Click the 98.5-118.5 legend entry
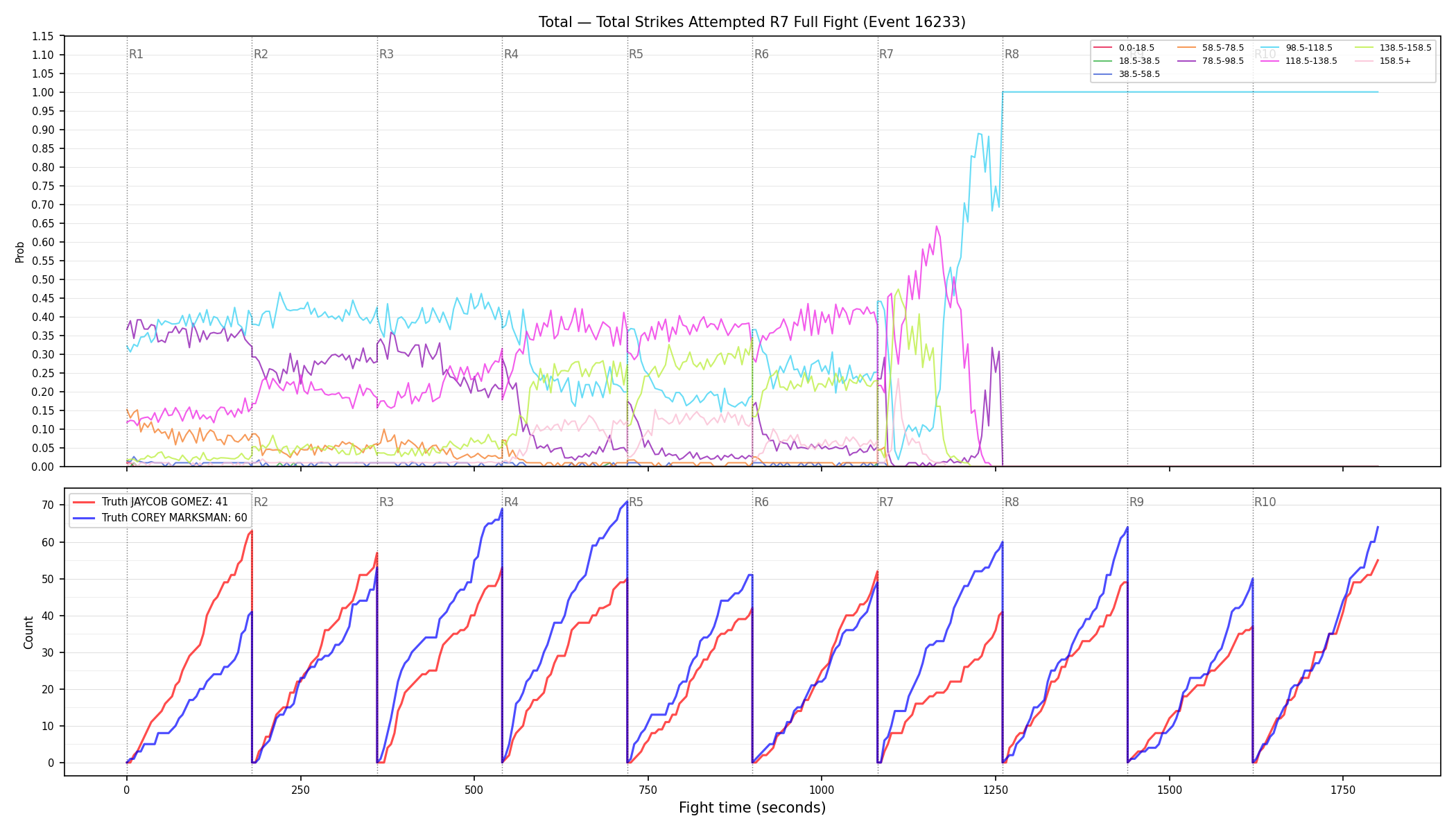 pyautogui.click(x=1297, y=48)
